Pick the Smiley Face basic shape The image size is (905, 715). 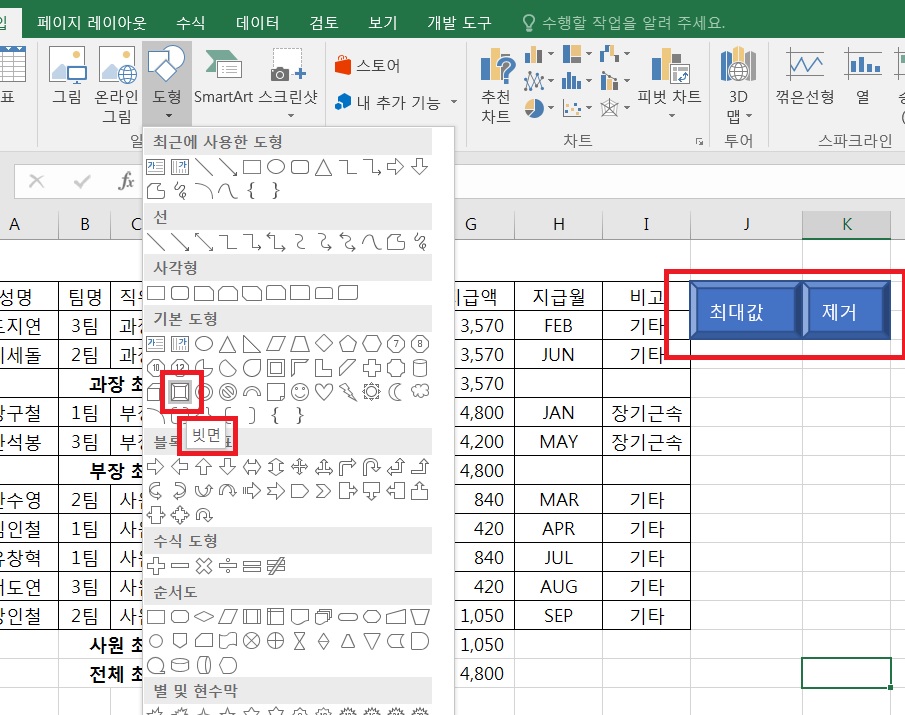click(301, 392)
